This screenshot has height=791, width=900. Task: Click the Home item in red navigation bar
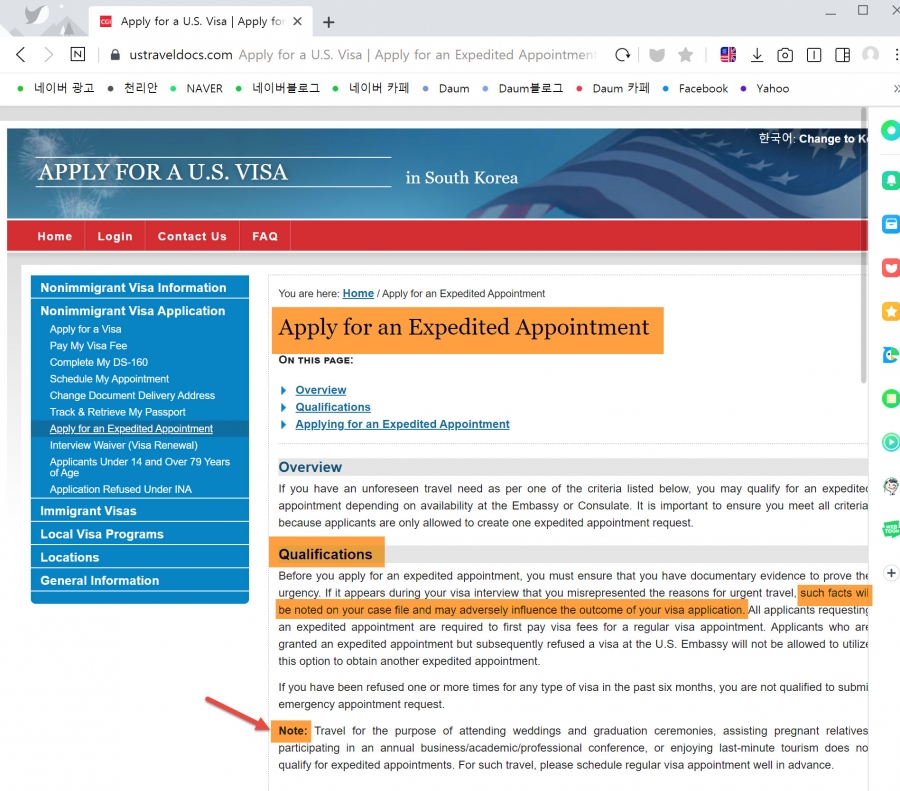[x=55, y=236]
